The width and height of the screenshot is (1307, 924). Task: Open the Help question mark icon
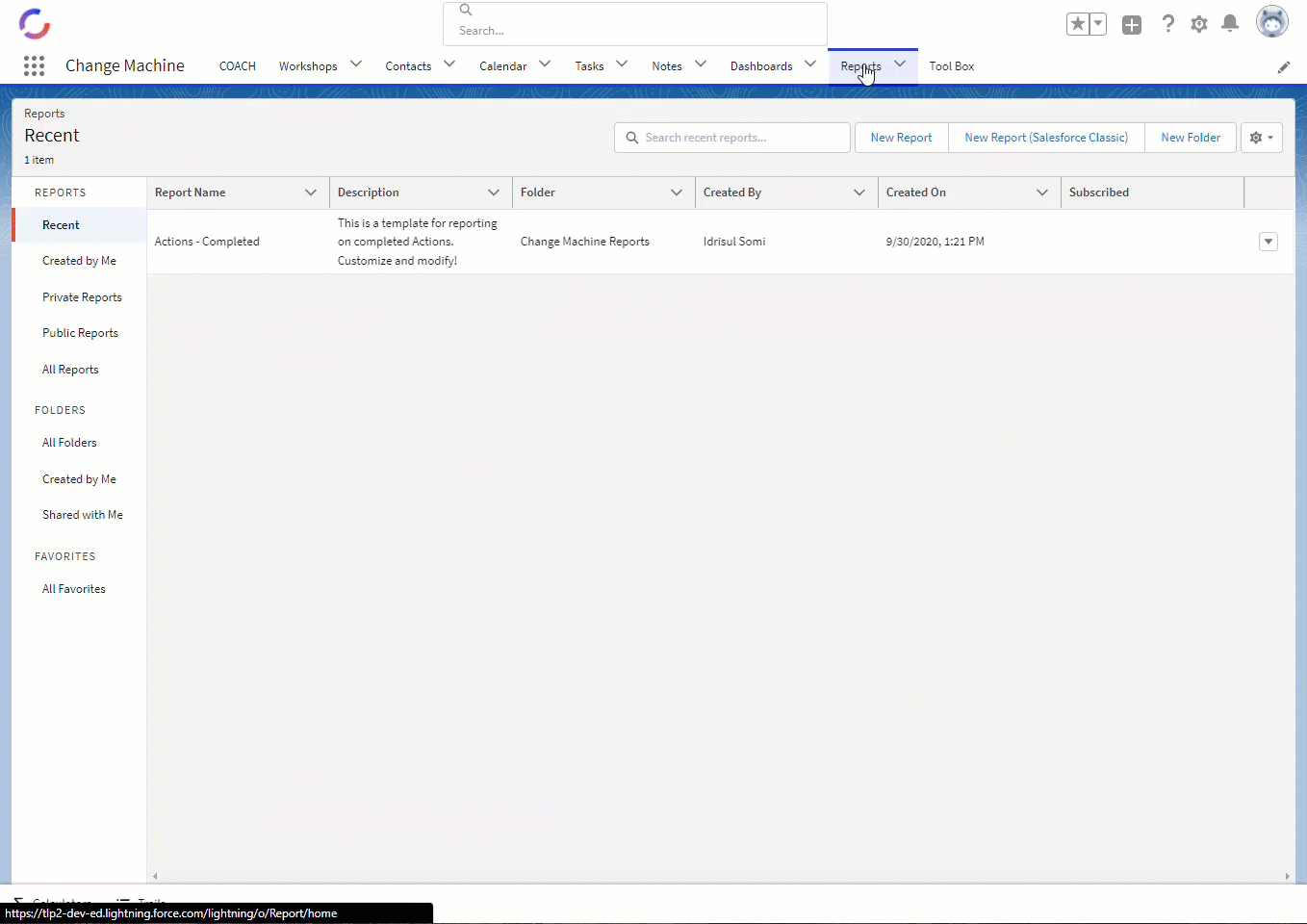coord(1167,24)
